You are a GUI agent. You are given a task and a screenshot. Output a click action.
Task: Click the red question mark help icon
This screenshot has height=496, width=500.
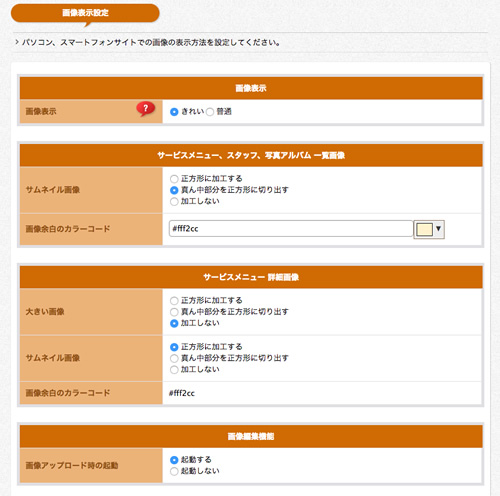point(146,109)
